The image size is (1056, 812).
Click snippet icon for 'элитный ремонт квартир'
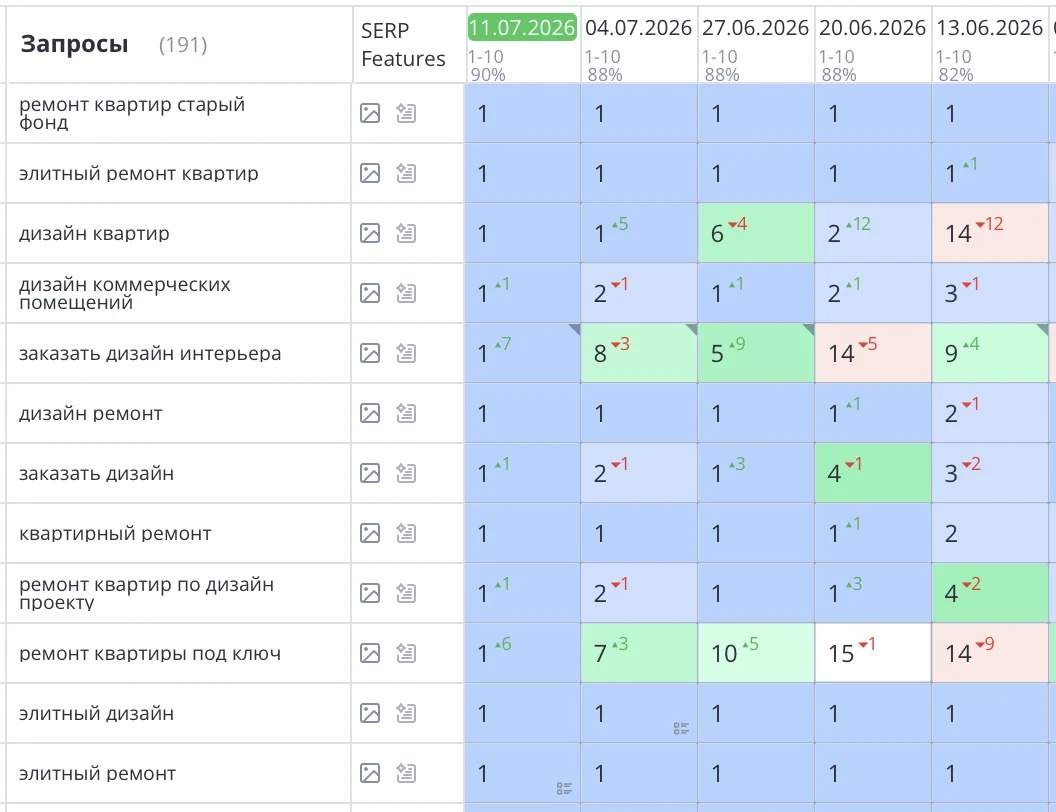tap(406, 173)
